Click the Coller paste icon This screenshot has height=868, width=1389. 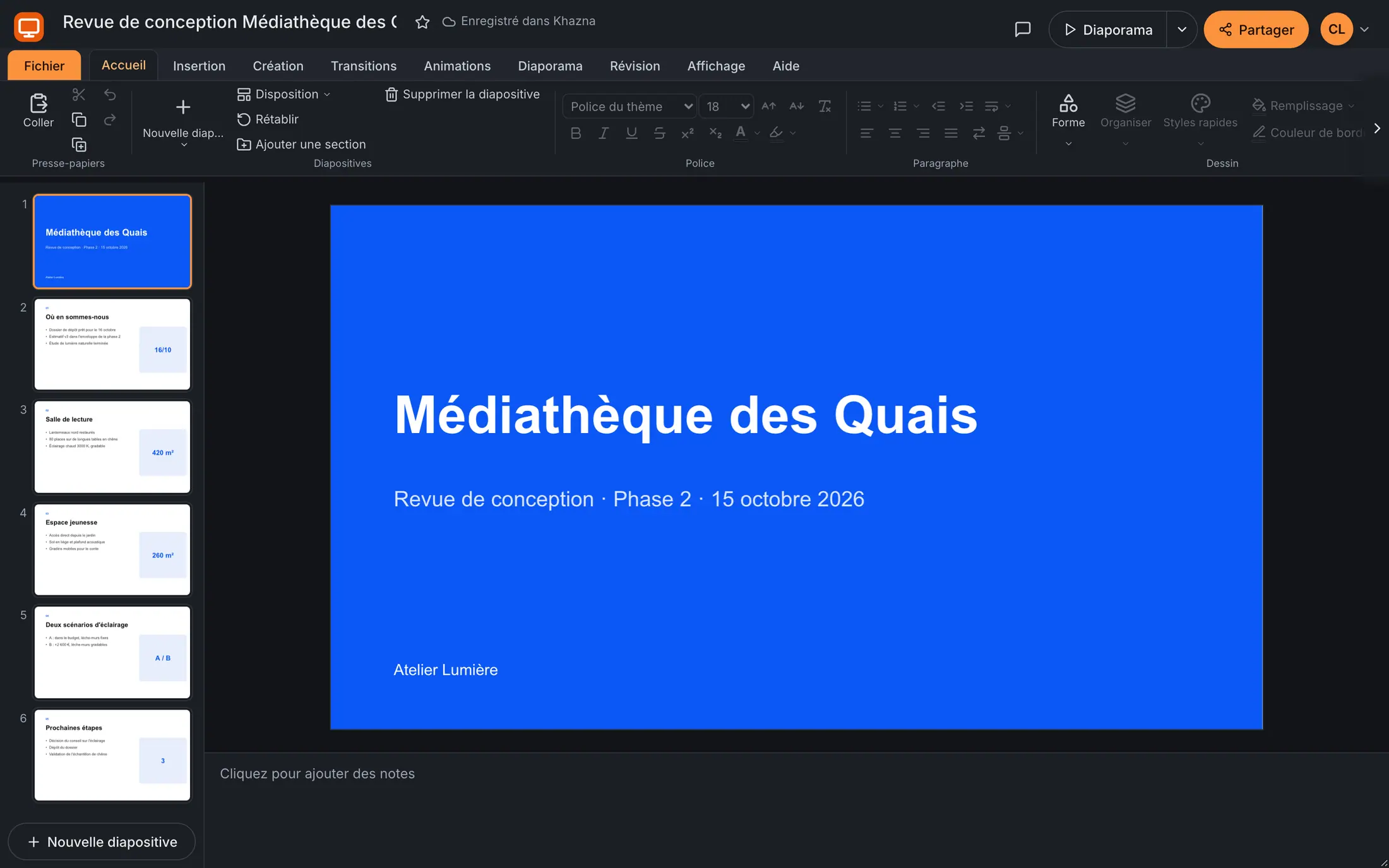pos(39,110)
